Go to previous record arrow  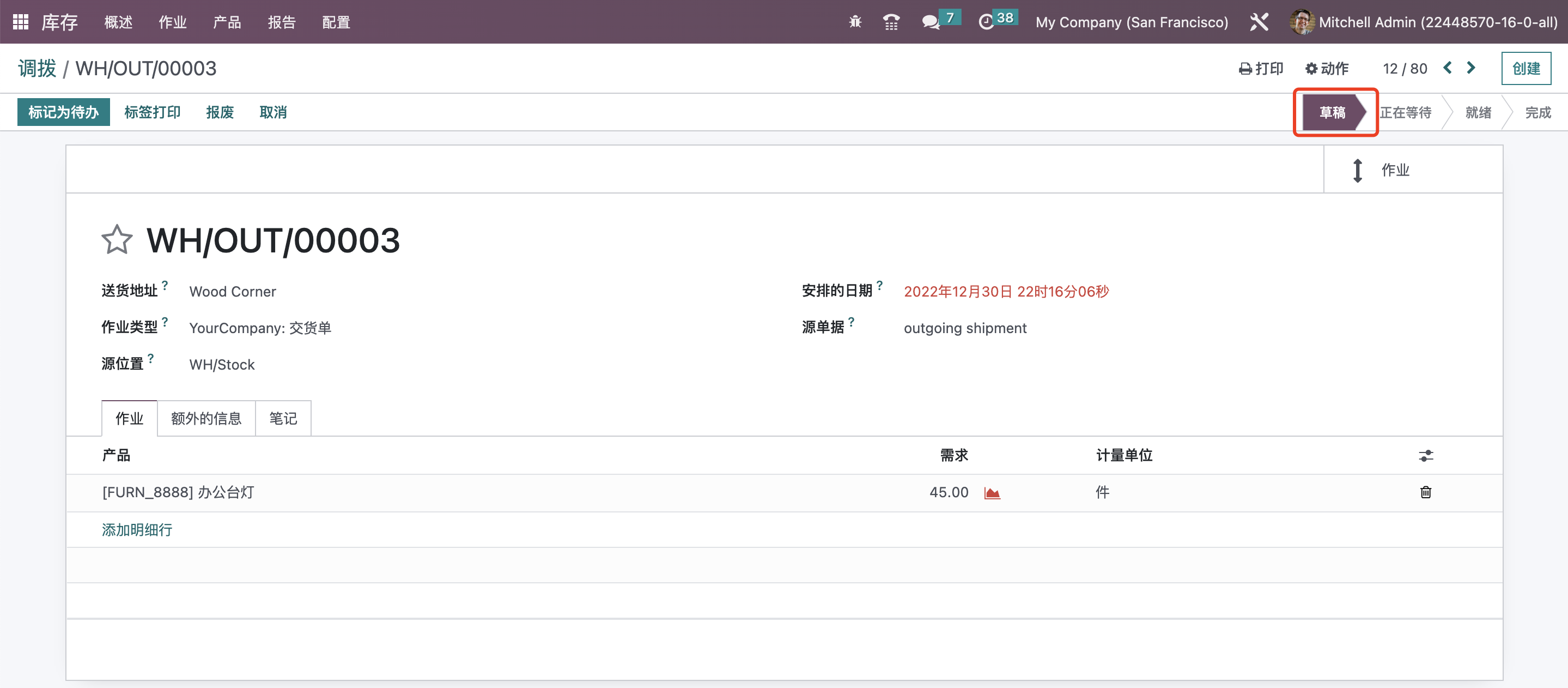(1448, 68)
